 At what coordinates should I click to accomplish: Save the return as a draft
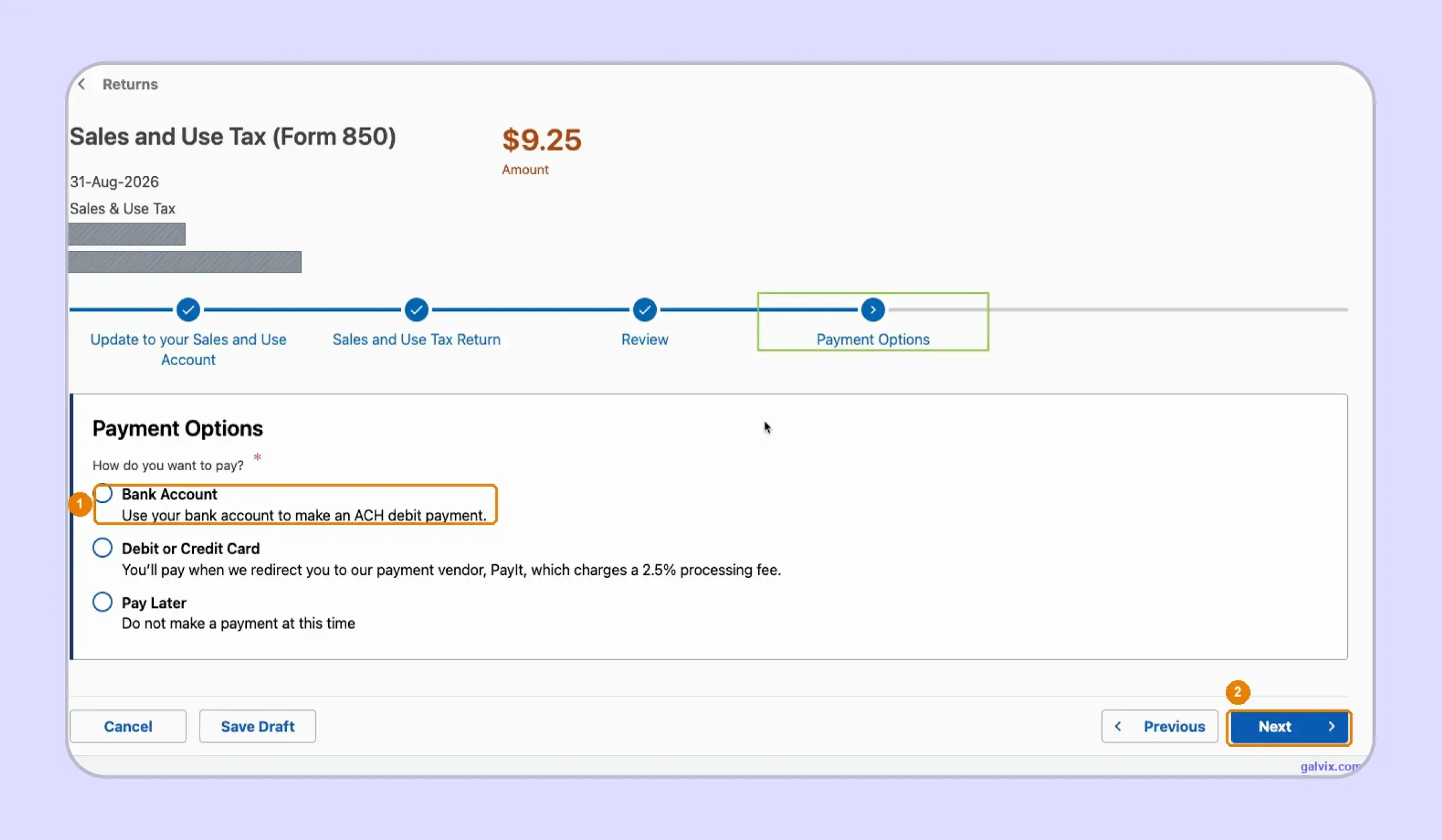click(x=257, y=726)
